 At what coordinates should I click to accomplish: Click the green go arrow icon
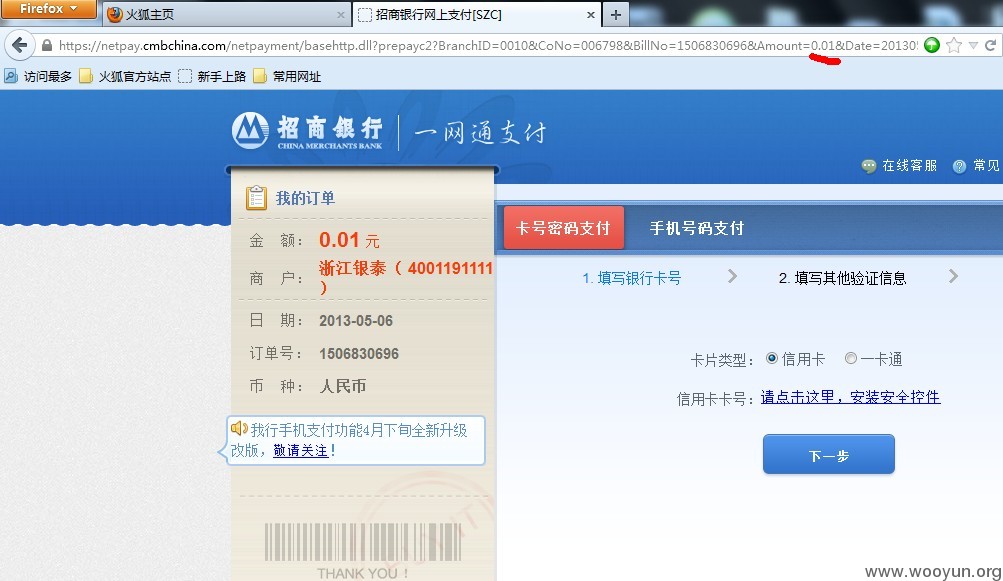point(932,45)
